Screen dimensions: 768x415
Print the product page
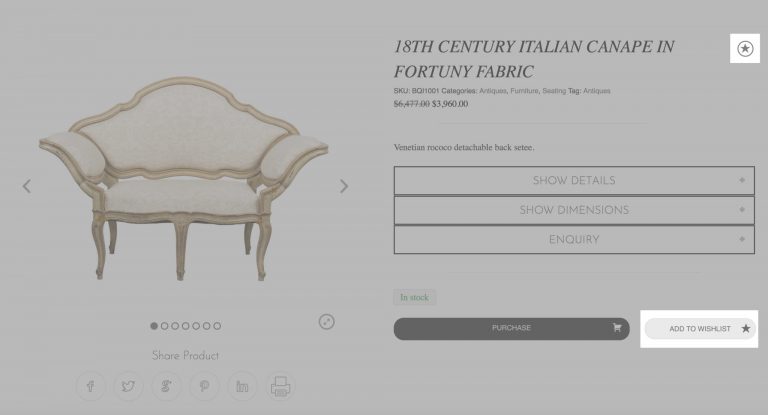280,386
